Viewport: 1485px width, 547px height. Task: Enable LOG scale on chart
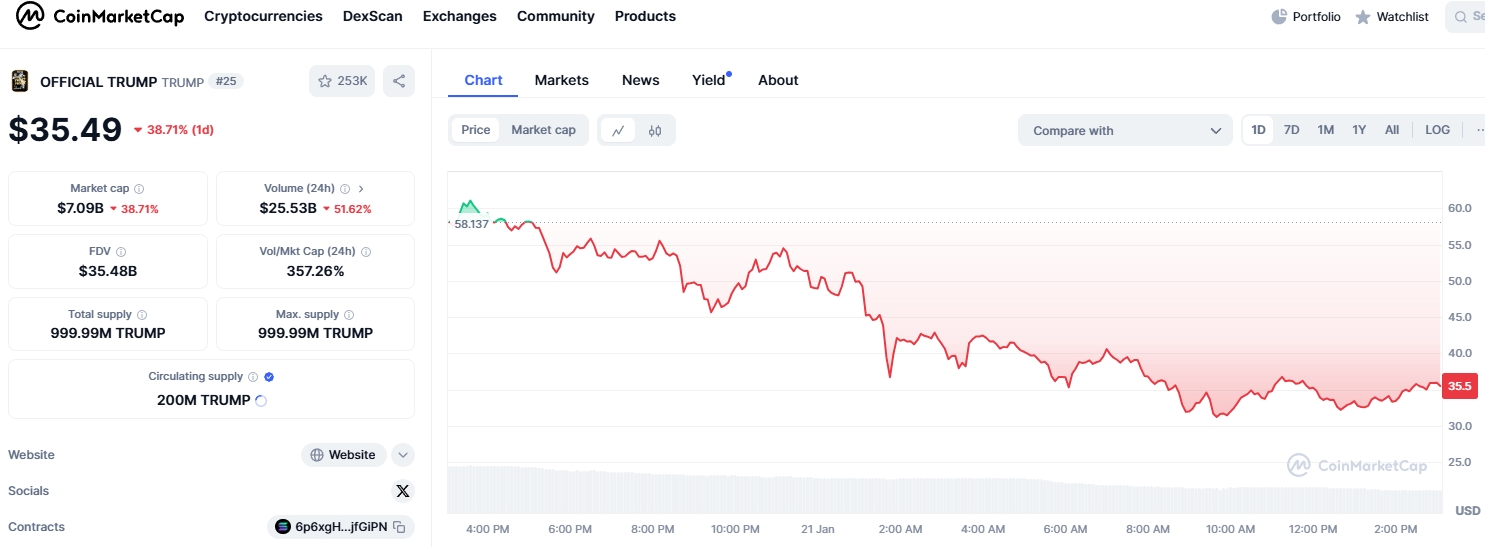pos(1437,130)
